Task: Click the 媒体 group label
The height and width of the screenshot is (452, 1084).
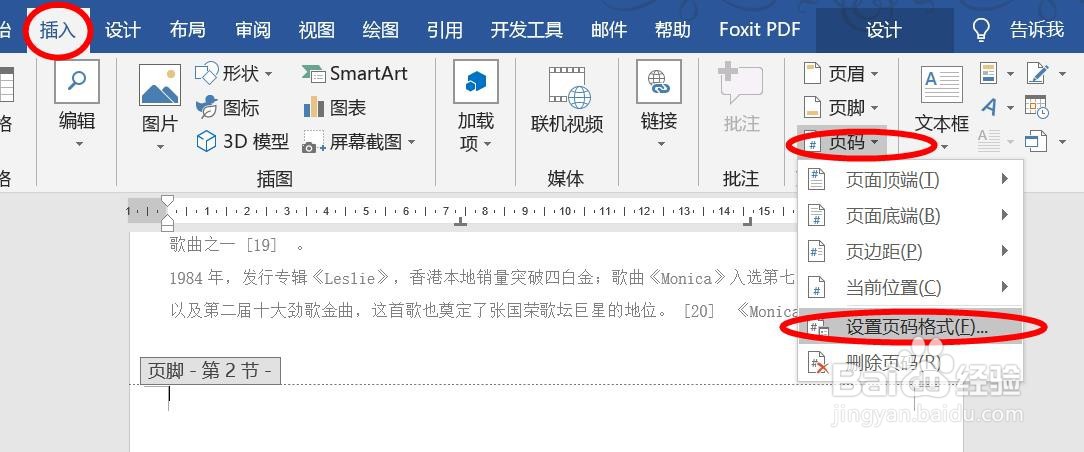Action: [565, 179]
